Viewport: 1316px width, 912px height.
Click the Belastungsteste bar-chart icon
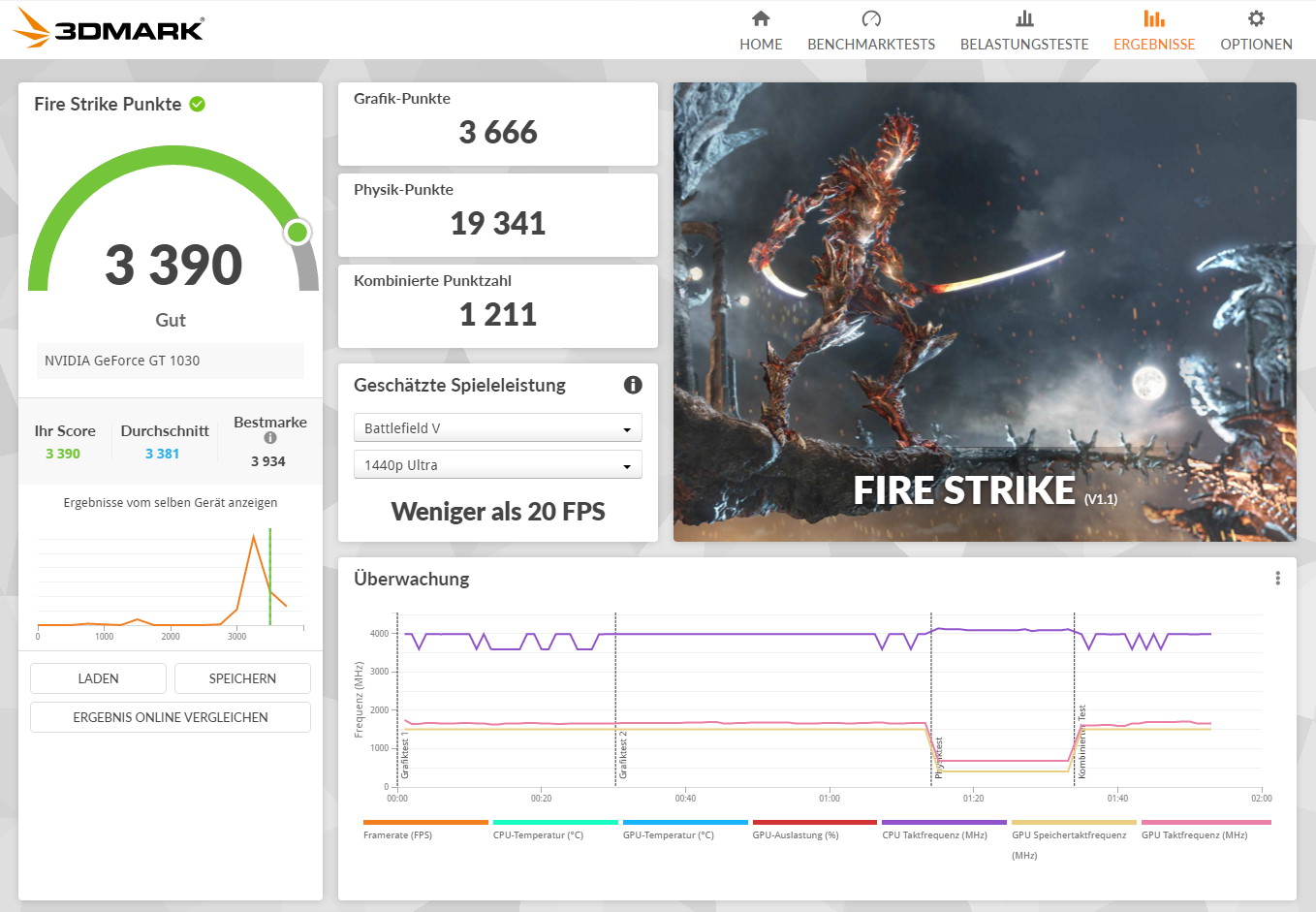[1024, 18]
